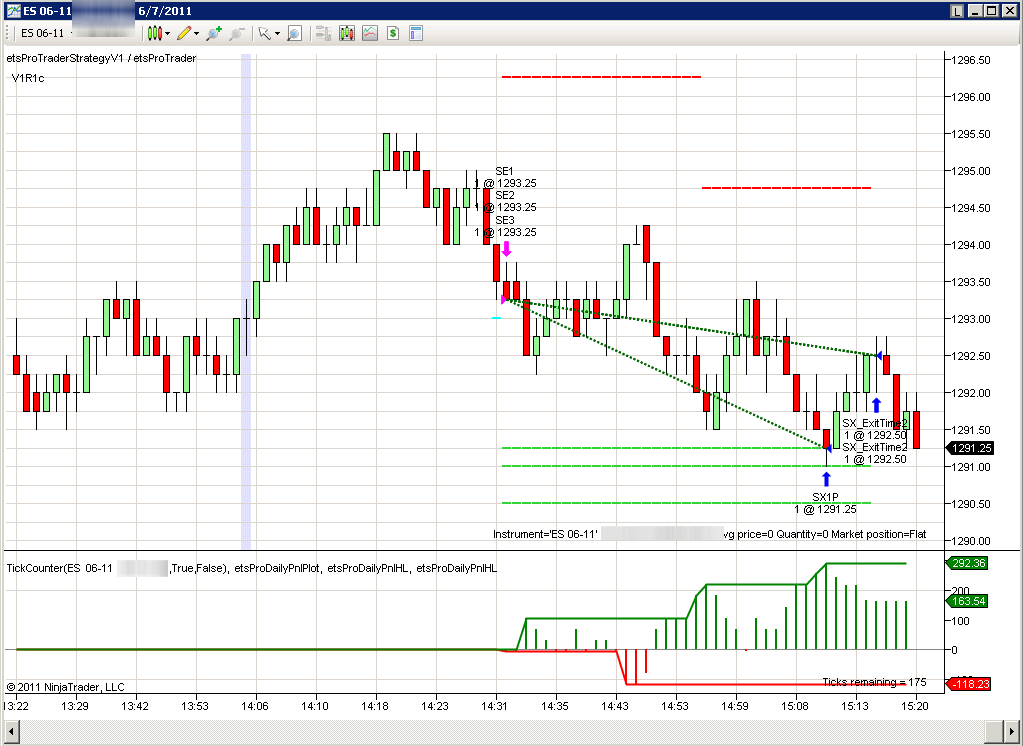Viewport: 1023px width, 746px height.
Task: Click the magenta SE entry down arrow marker
Action: 506,249
